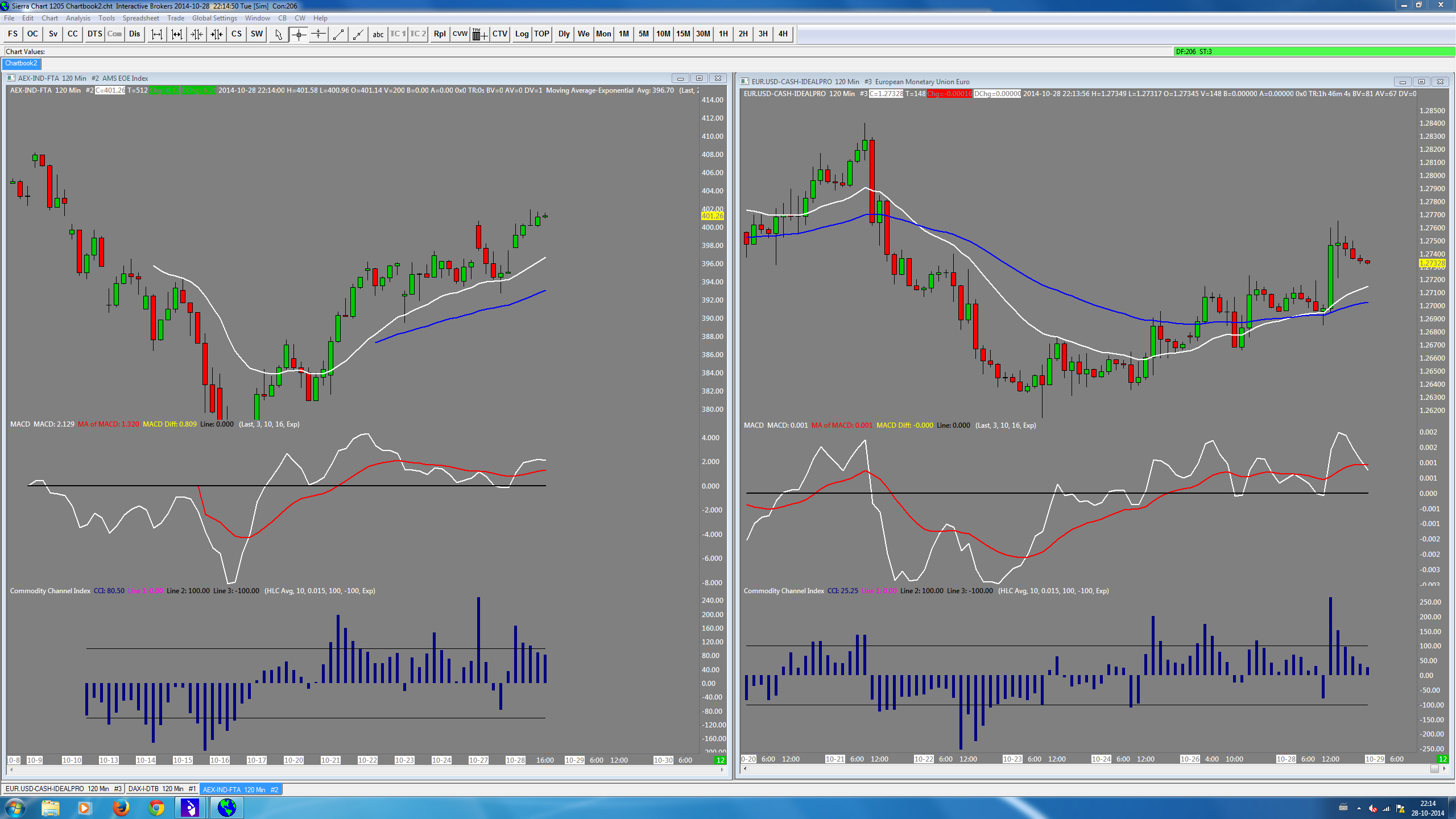Image resolution: width=1456 pixels, height=819 pixels.
Task: Toggle the Log scale button
Action: pyautogui.click(x=522, y=34)
